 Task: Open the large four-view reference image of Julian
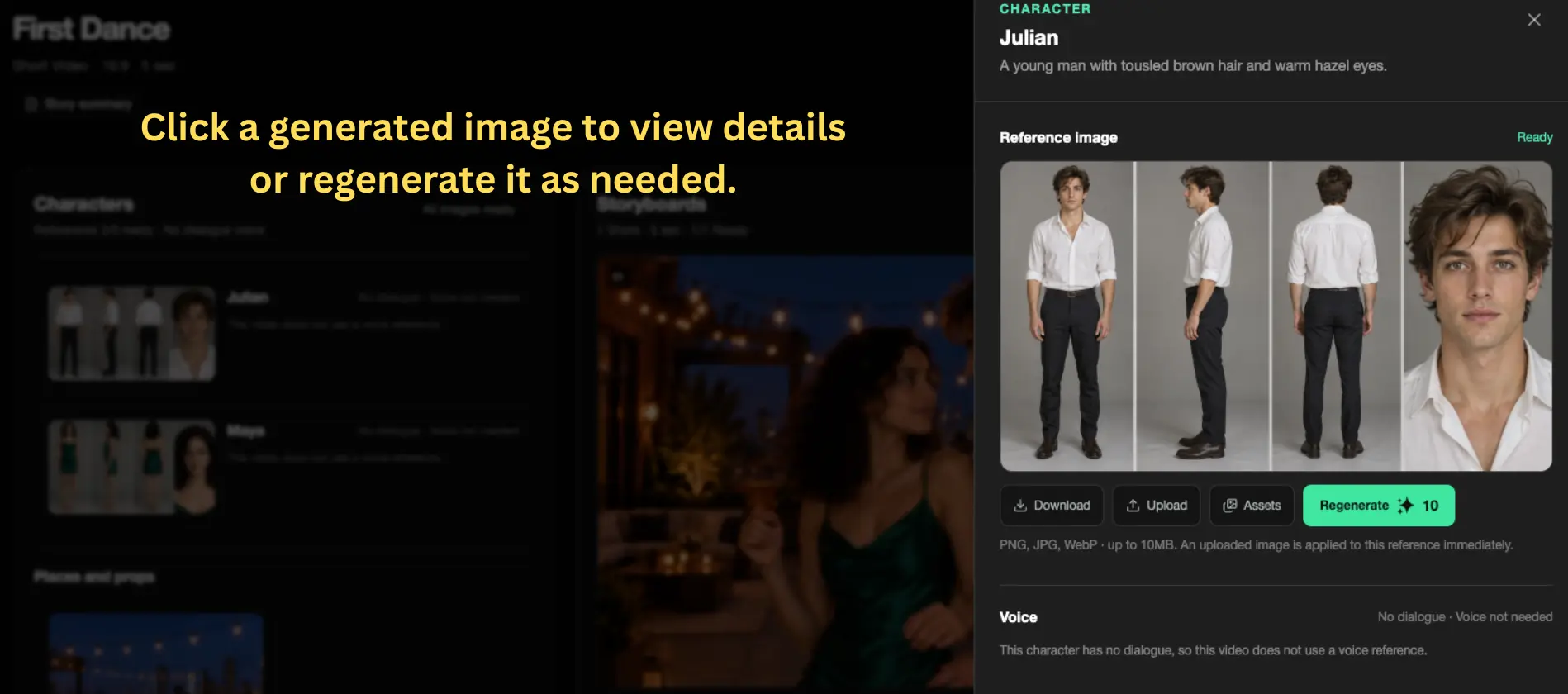tap(1276, 316)
